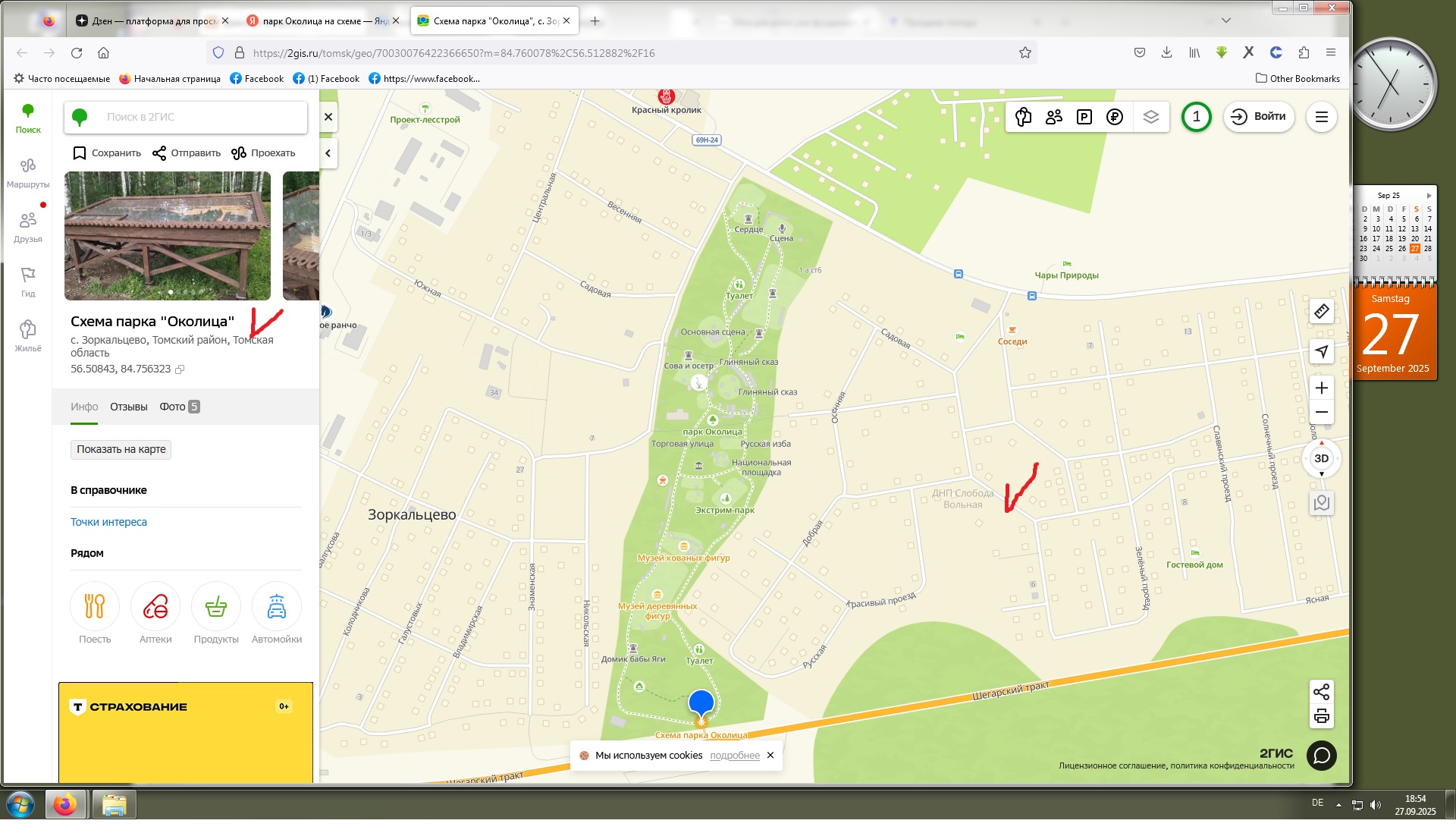Toggle 3D view mode button
Image resolution: width=1456 pixels, height=833 pixels.
tap(1321, 458)
